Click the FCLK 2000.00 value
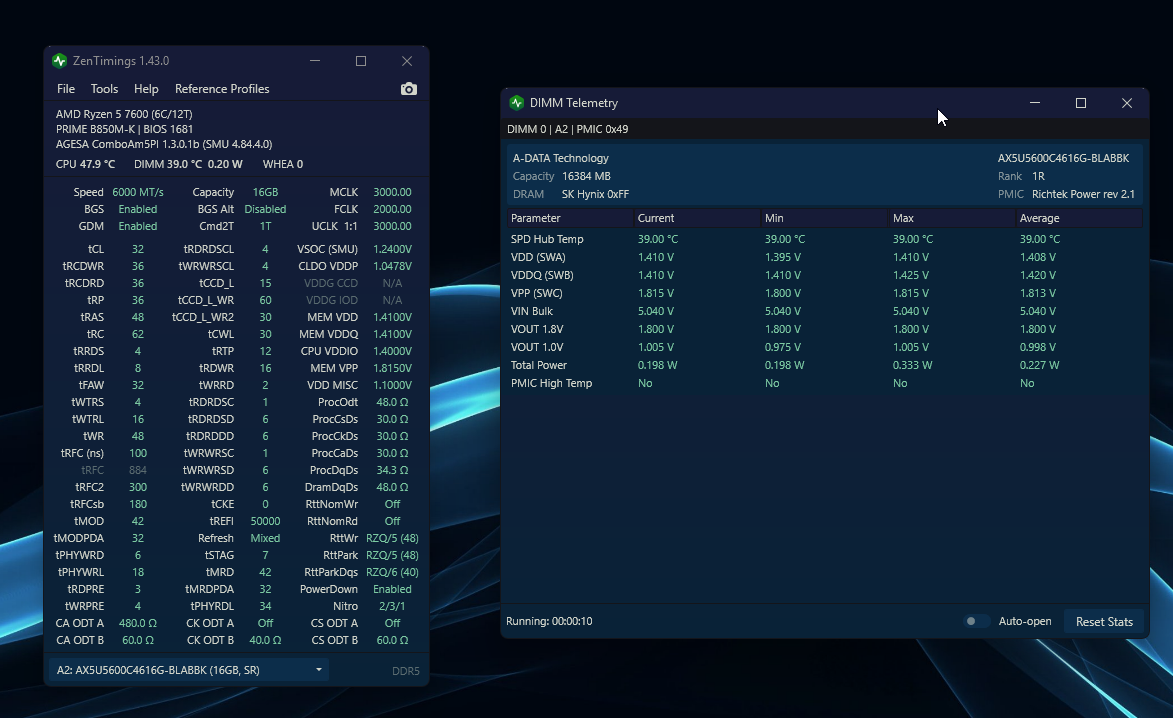 tap(392, 209)
